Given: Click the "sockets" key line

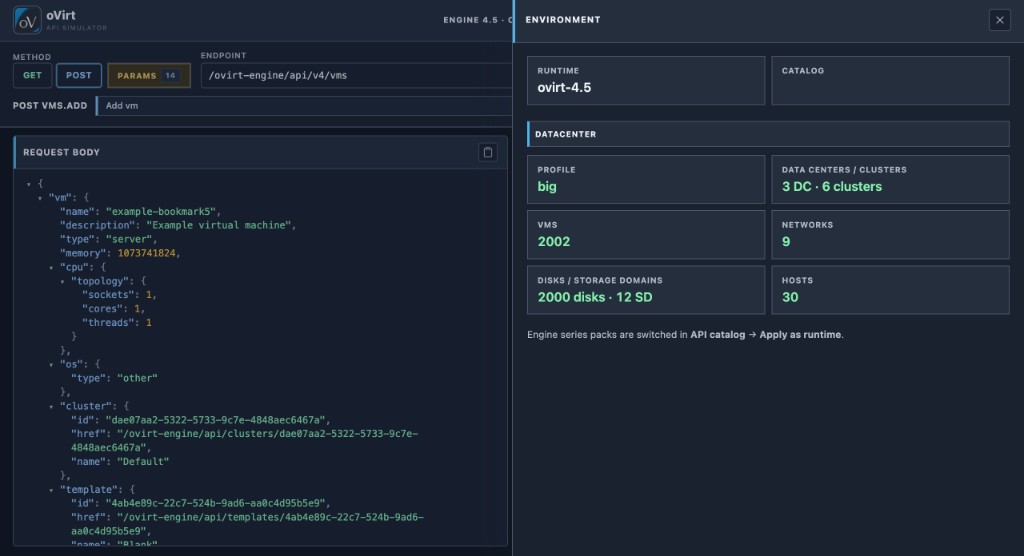Looking at the screenshot, I should point(119,295).
